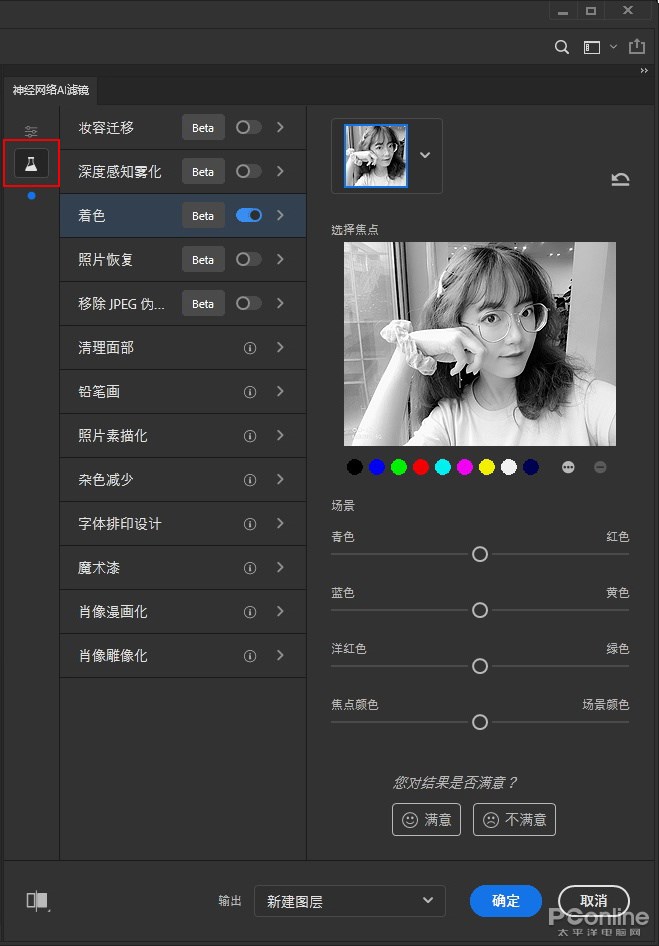The height and width of the screenshot is (946, 659).
Task: Click the info icon for 肖像漫画化
Action: [250, 612]
